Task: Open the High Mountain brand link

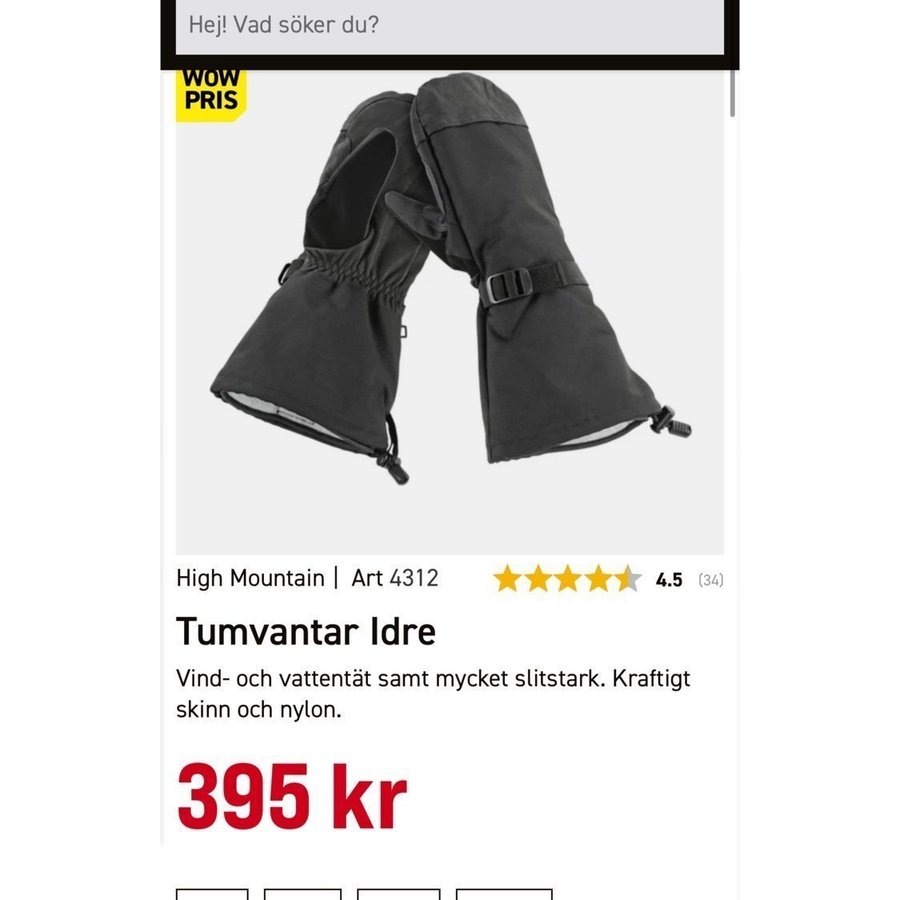Action: coord(250,578)
